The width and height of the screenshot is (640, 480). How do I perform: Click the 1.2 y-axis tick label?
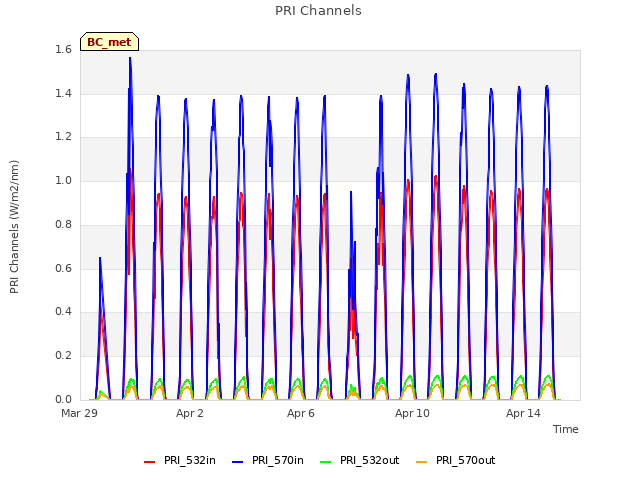point(63,137)
